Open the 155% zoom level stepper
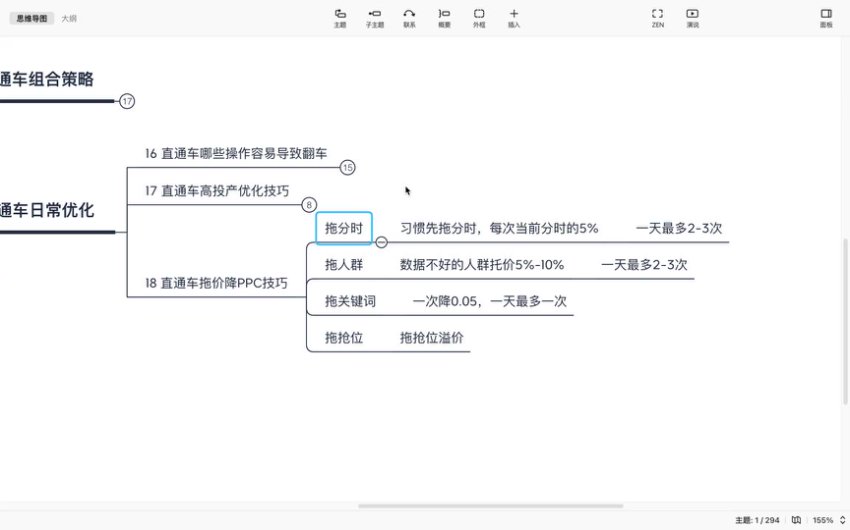The height and width of the screenshot is (530, 850). [842, 520]
